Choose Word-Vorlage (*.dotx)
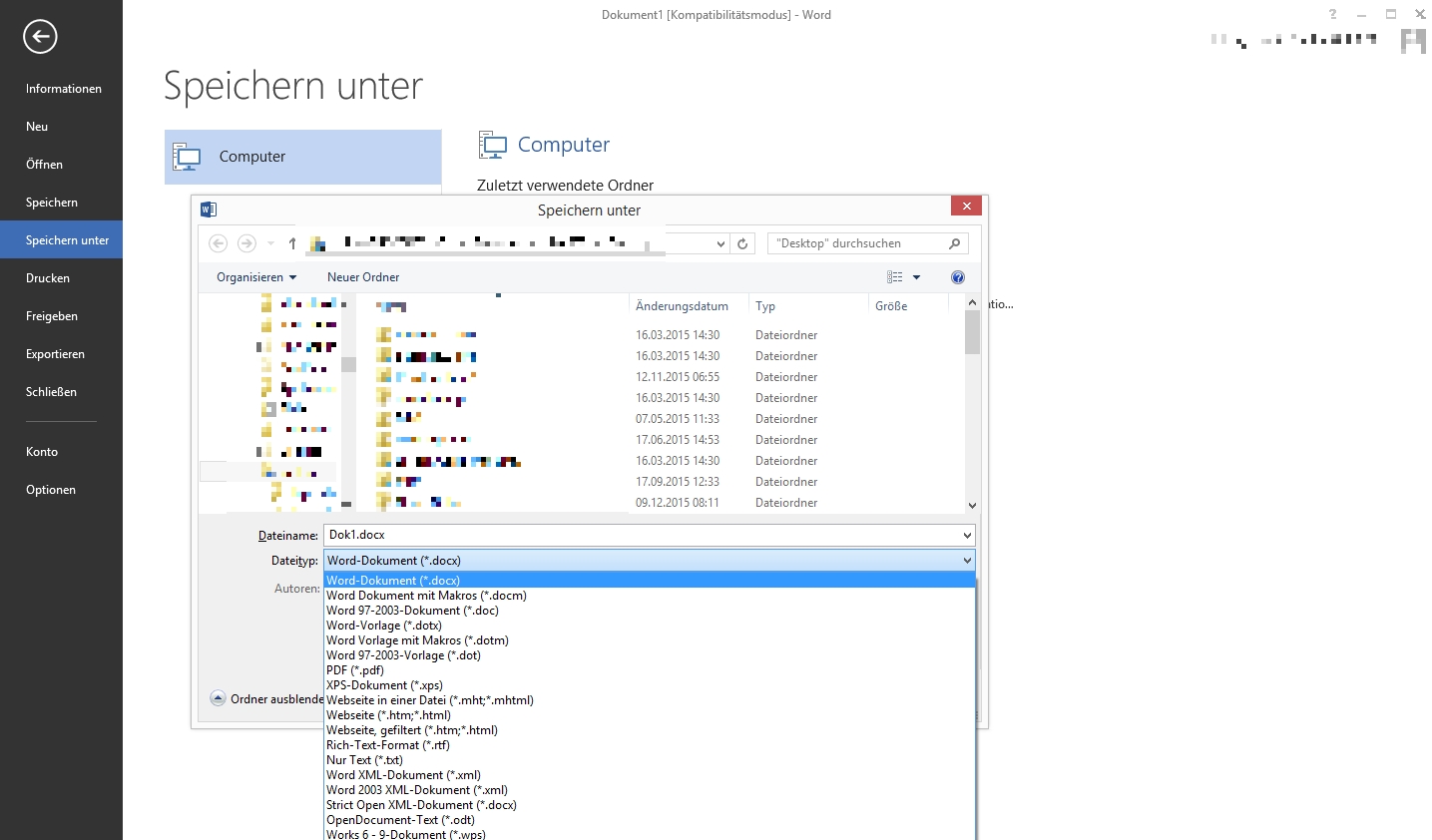1432x840 pixels. 649,626
